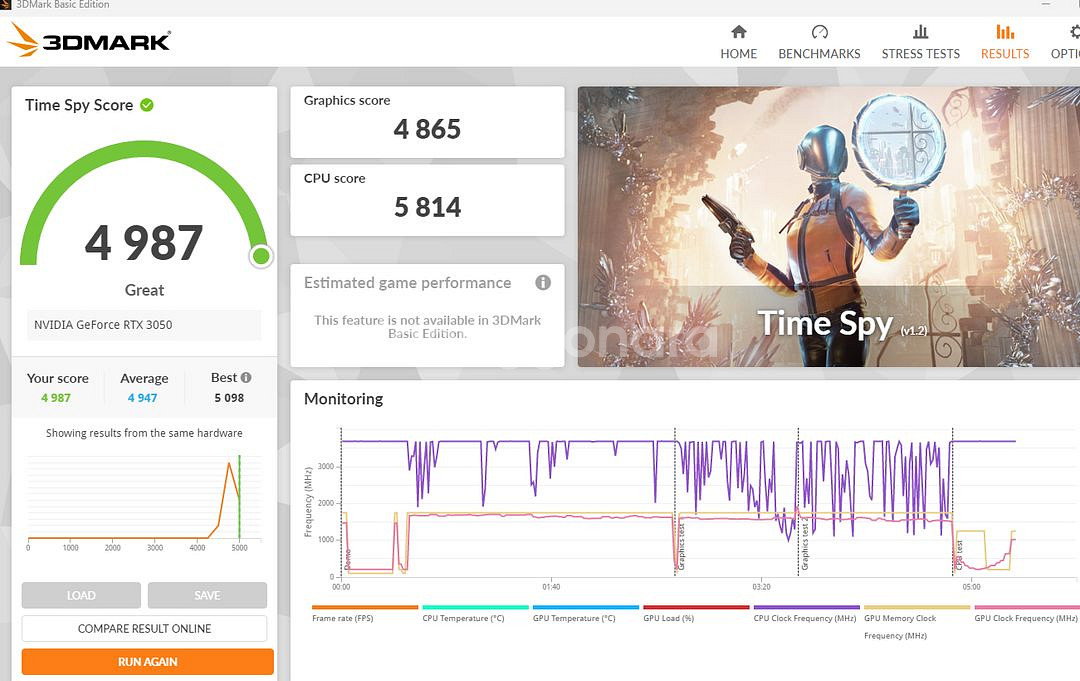1080x681 pixels.
Task: Toggle the Frame rate (FPS) legend color
Action: 365,607
